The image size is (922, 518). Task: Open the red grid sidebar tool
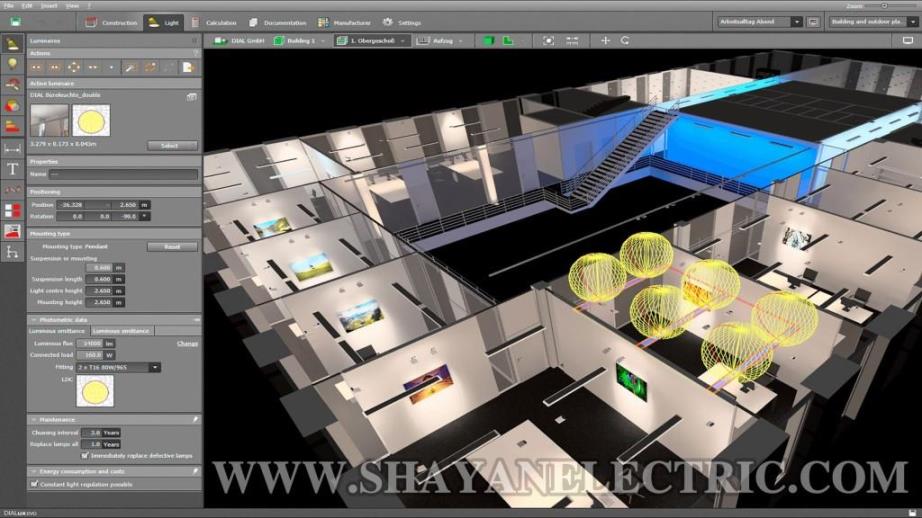(x=12, y=210)
